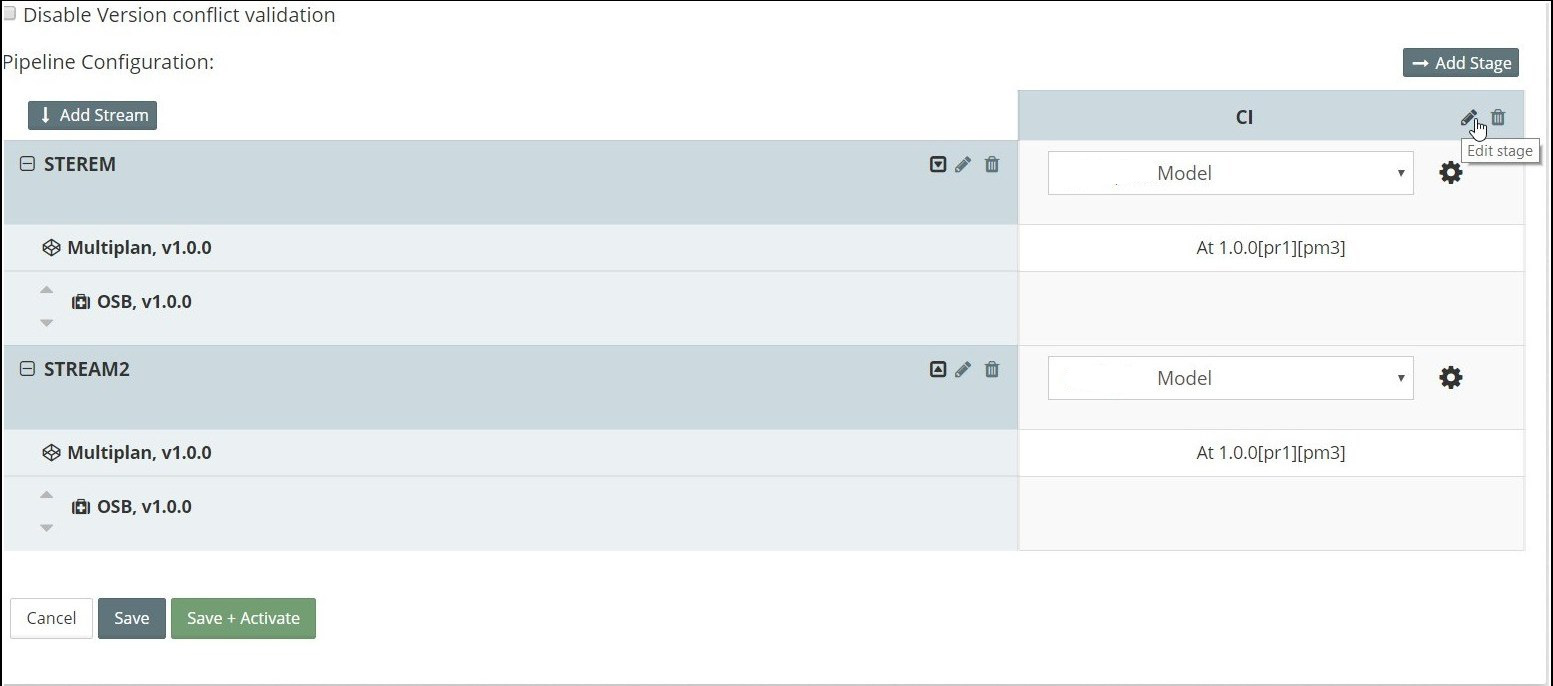1553x686 pixels.
Task: Open gear settings for STREAM2 CI stage
Action: point(1450,378)
